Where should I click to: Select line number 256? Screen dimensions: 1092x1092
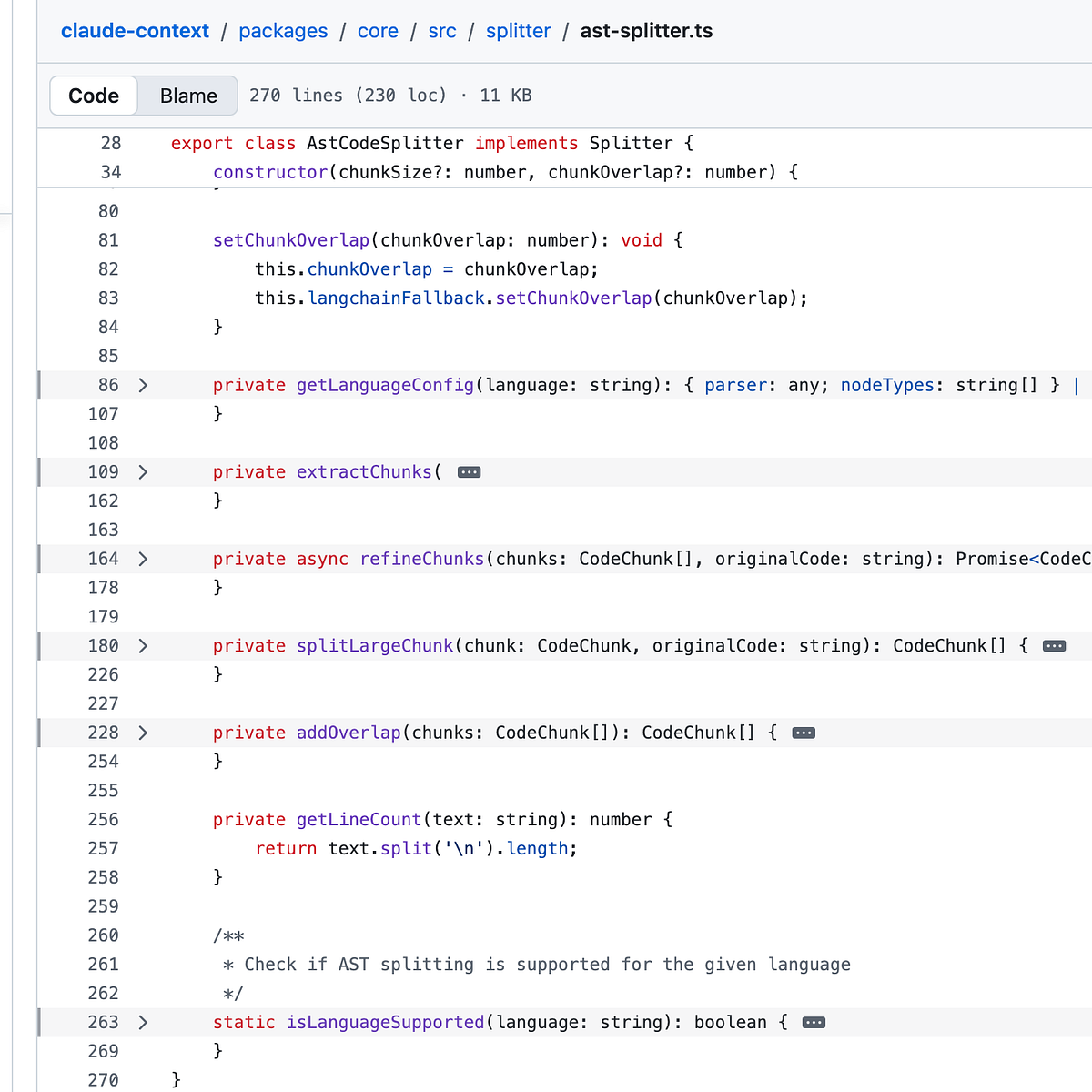coord(103,819)
